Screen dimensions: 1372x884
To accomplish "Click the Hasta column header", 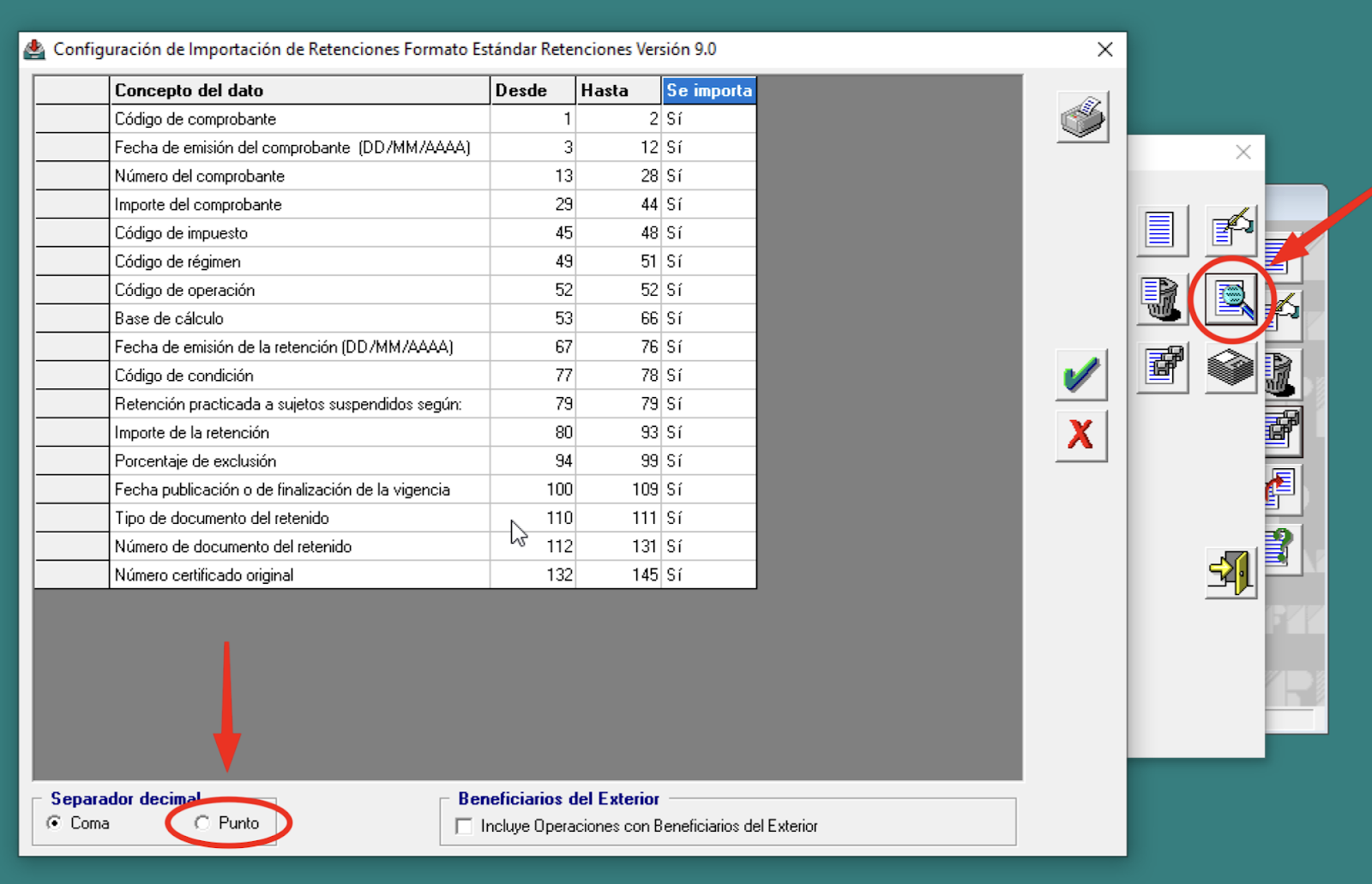I will tap(618, 90).
